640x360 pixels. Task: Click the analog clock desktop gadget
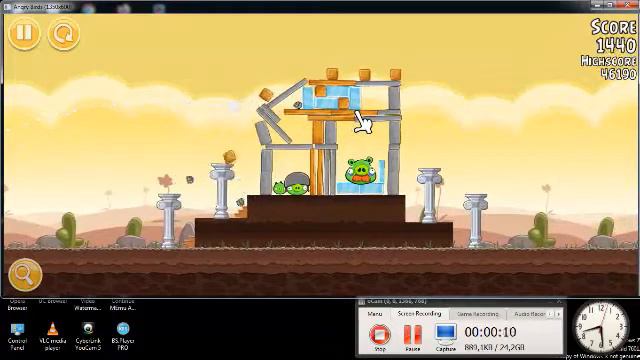click(600, 327)
